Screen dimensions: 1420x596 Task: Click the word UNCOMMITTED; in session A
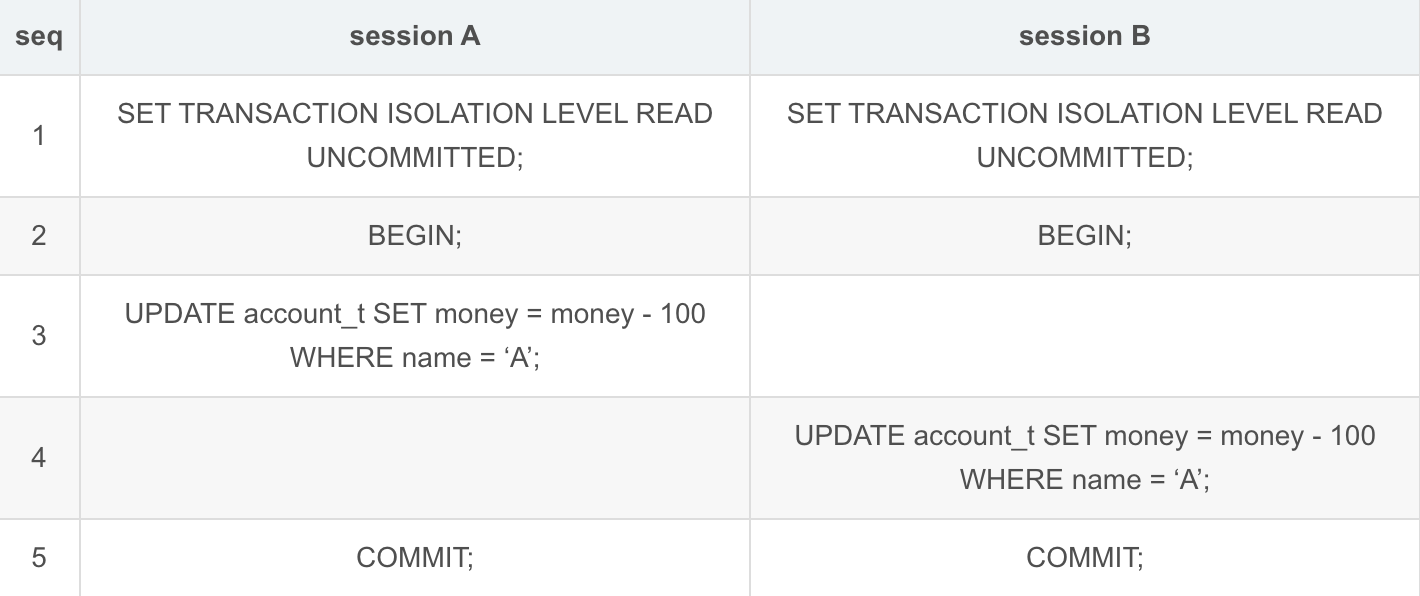[x=414, y=157]
